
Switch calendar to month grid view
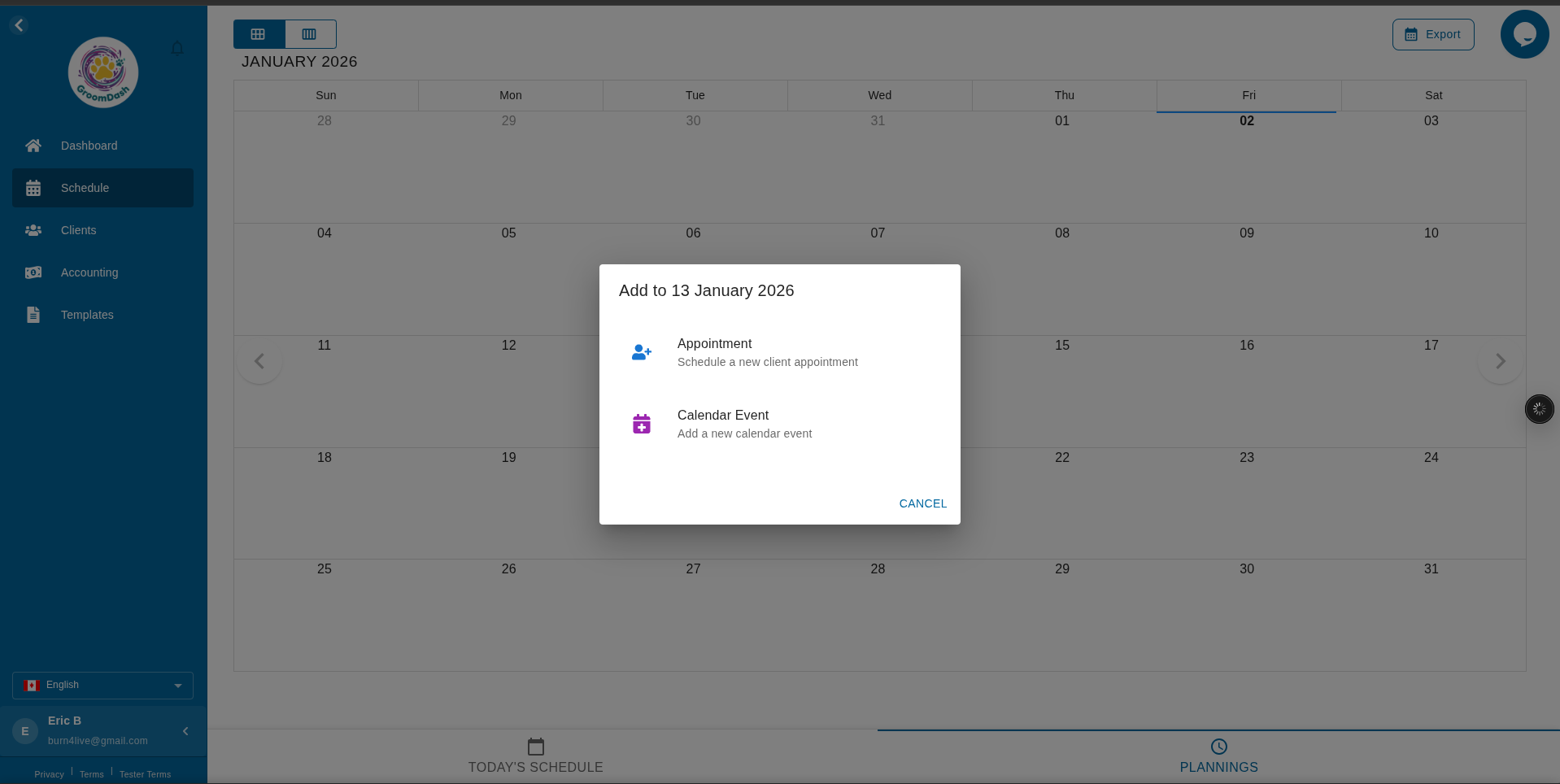(258, 34)
